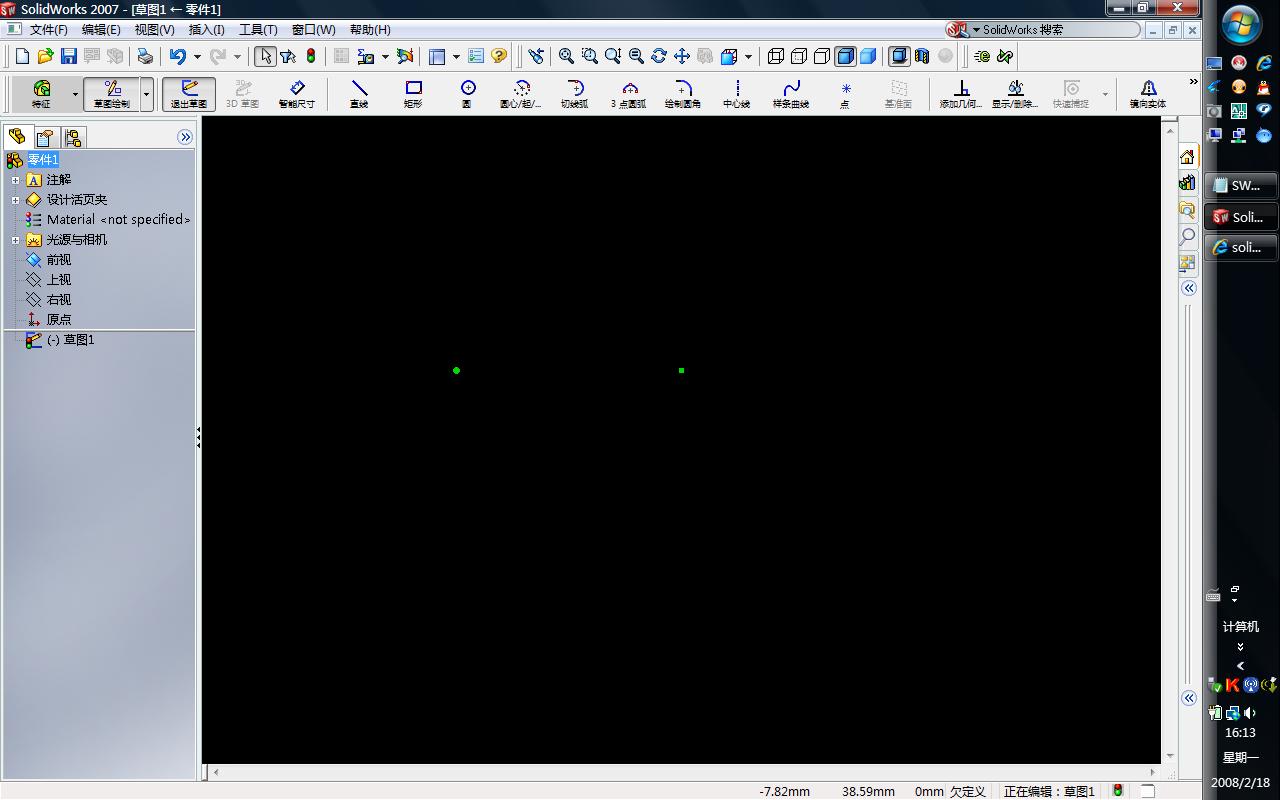The height and width of the screenshot is (800, 1280).
Task: Toggle Shaded With Edges display mode
Action: point(845,56)
